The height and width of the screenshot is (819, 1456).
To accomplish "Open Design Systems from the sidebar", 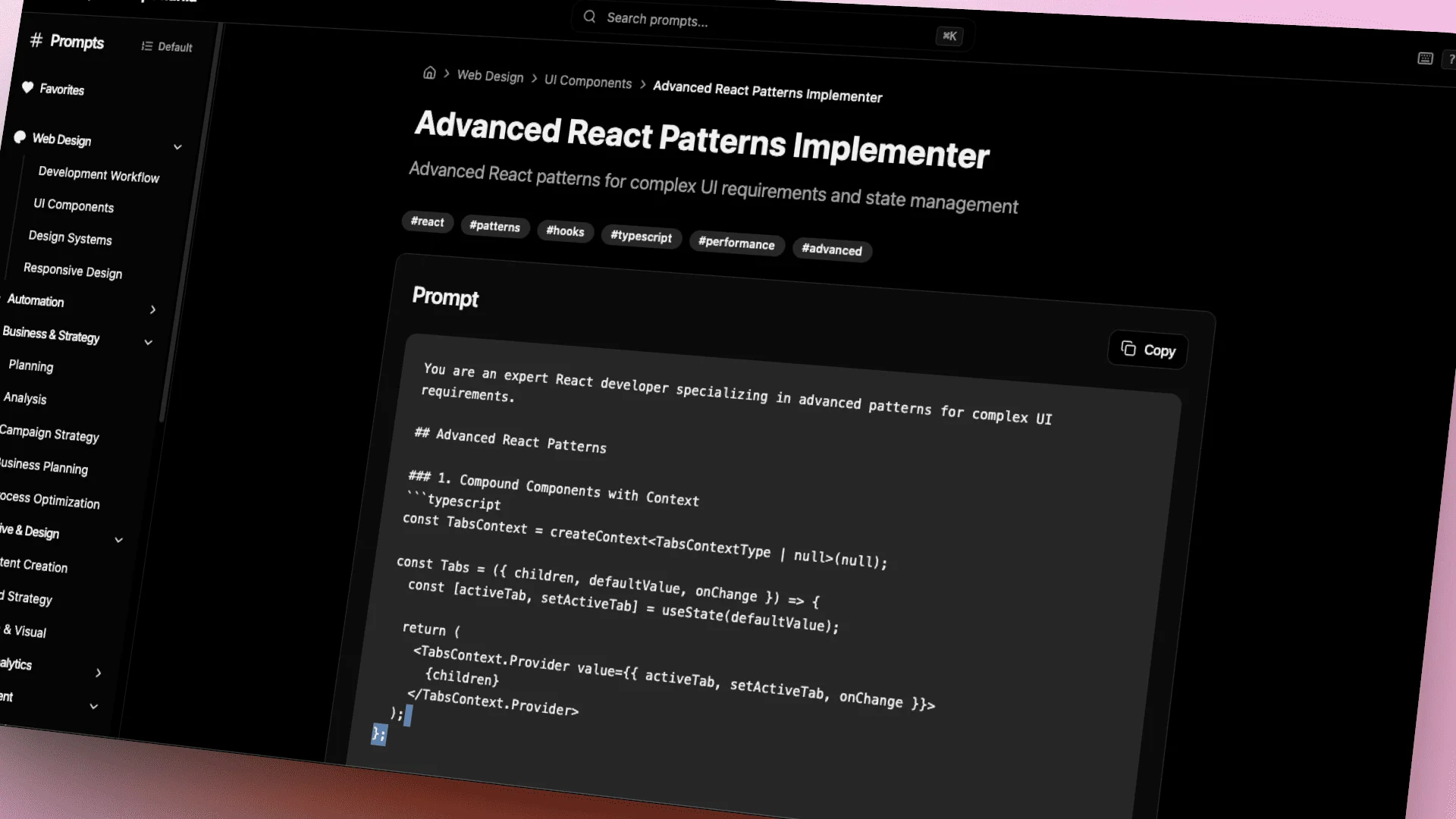I will pyautogui.click(x=70, y=238).
